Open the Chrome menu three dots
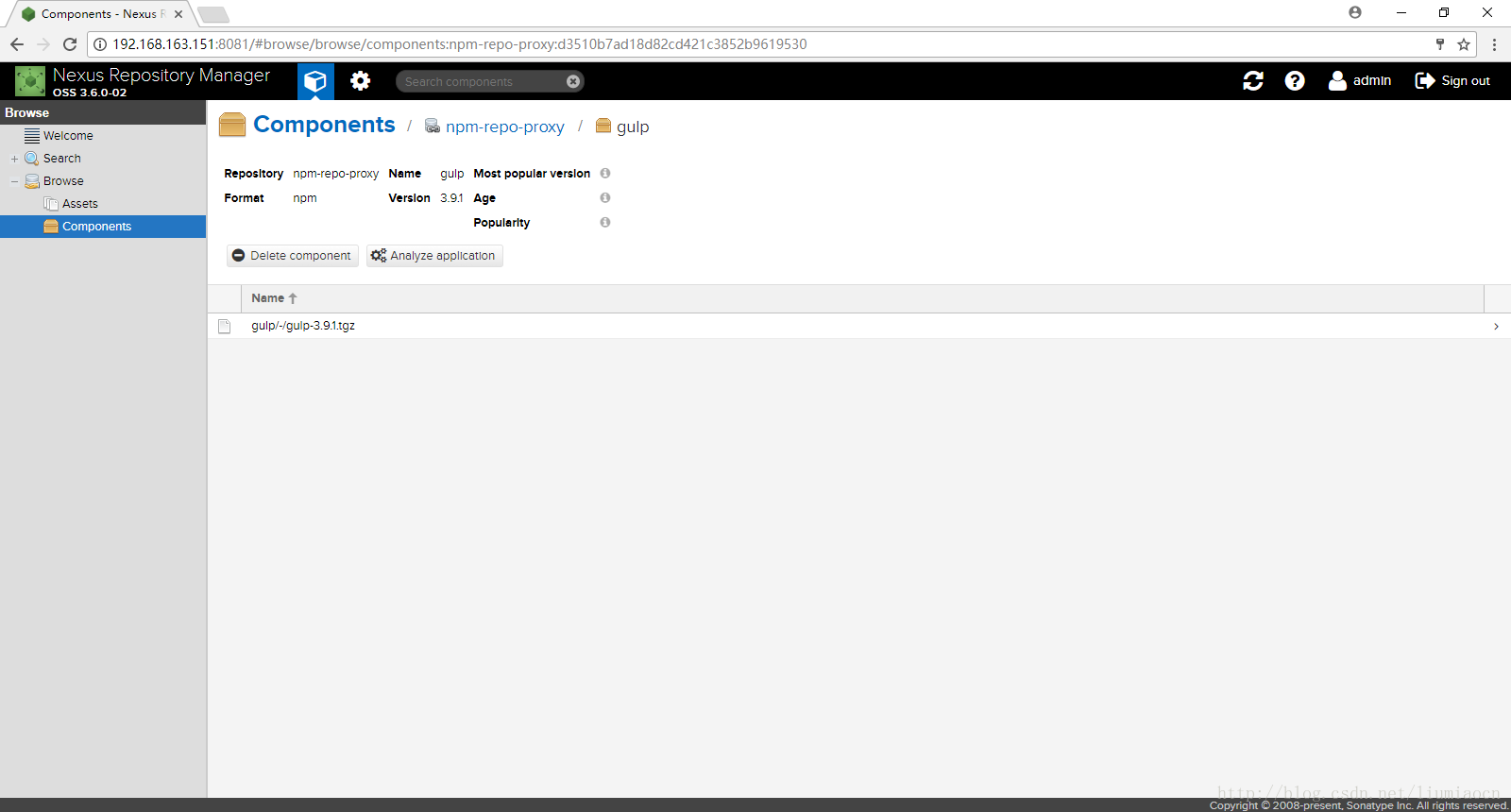 coord(1494,44)
